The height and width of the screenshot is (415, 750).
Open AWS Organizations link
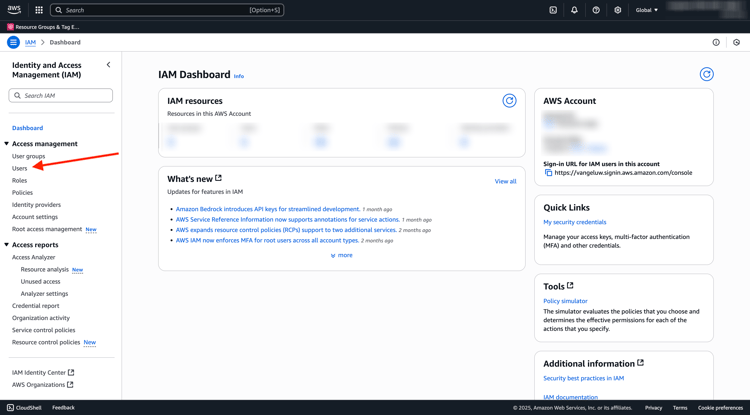coord(38,385)
